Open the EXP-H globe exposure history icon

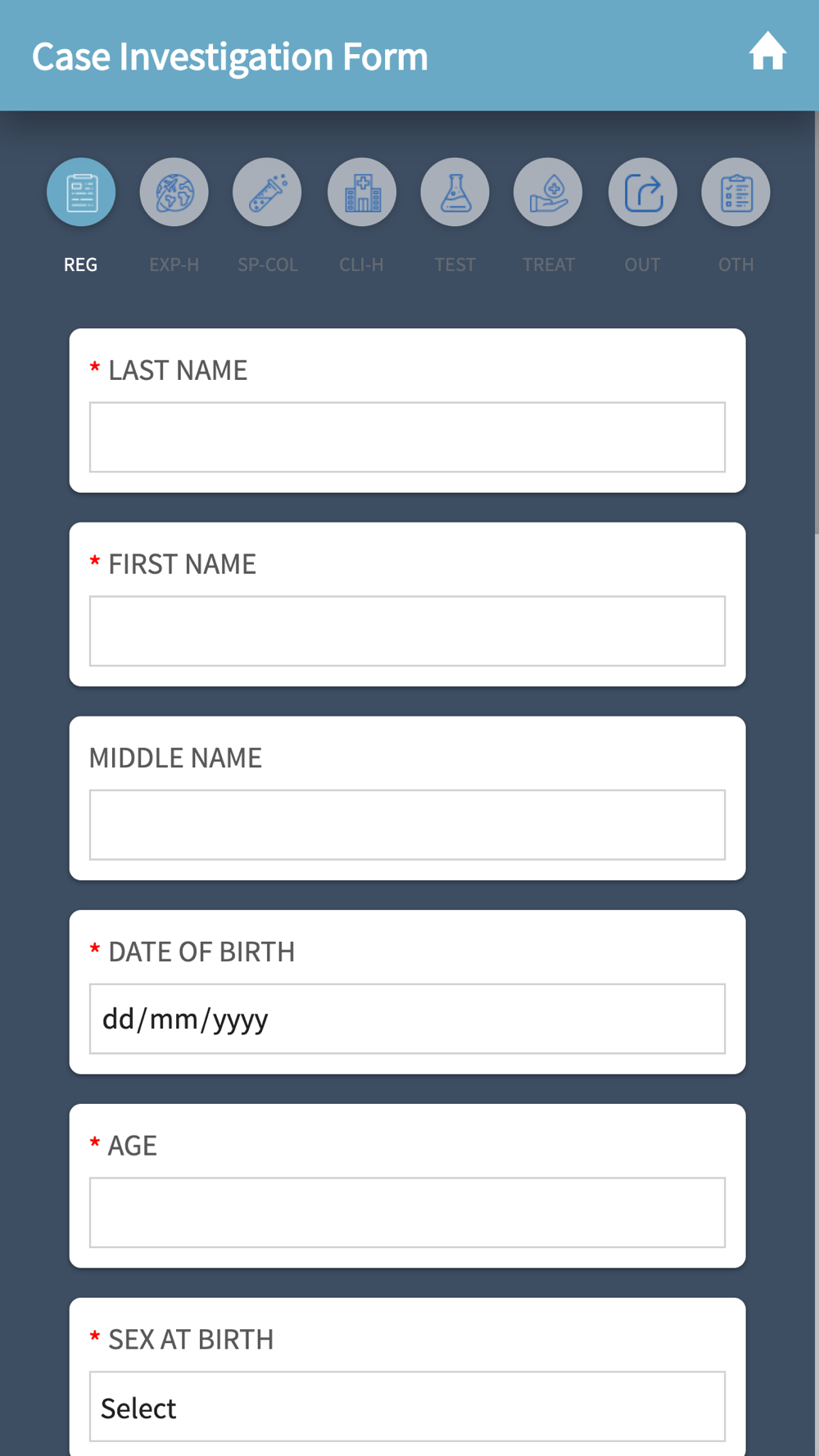point(174,192)
